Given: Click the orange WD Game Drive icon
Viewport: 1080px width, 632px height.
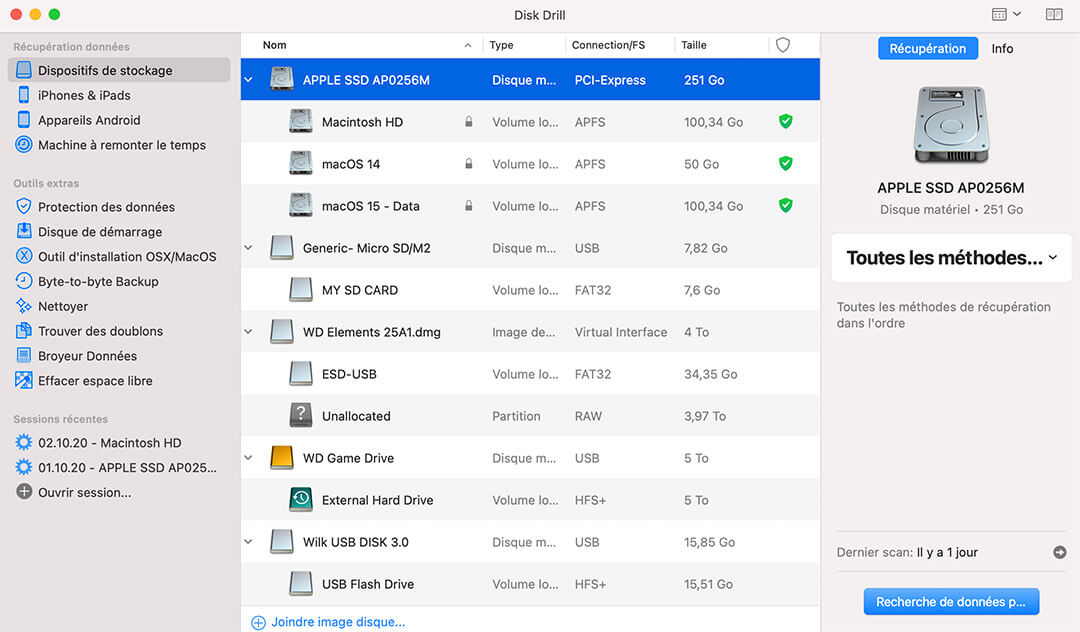Looking at the screenshot, I should [282, 457].
